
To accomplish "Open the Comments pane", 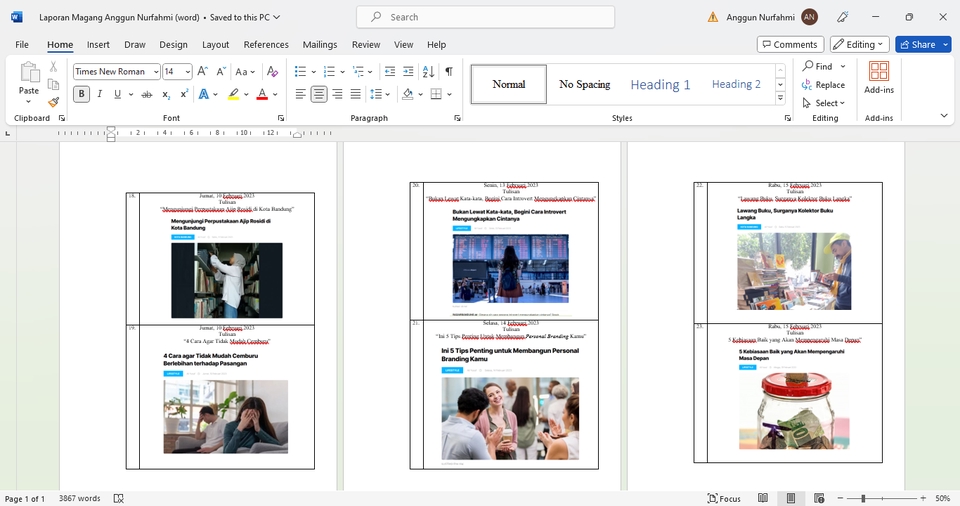I will click(x=790, y=44).
